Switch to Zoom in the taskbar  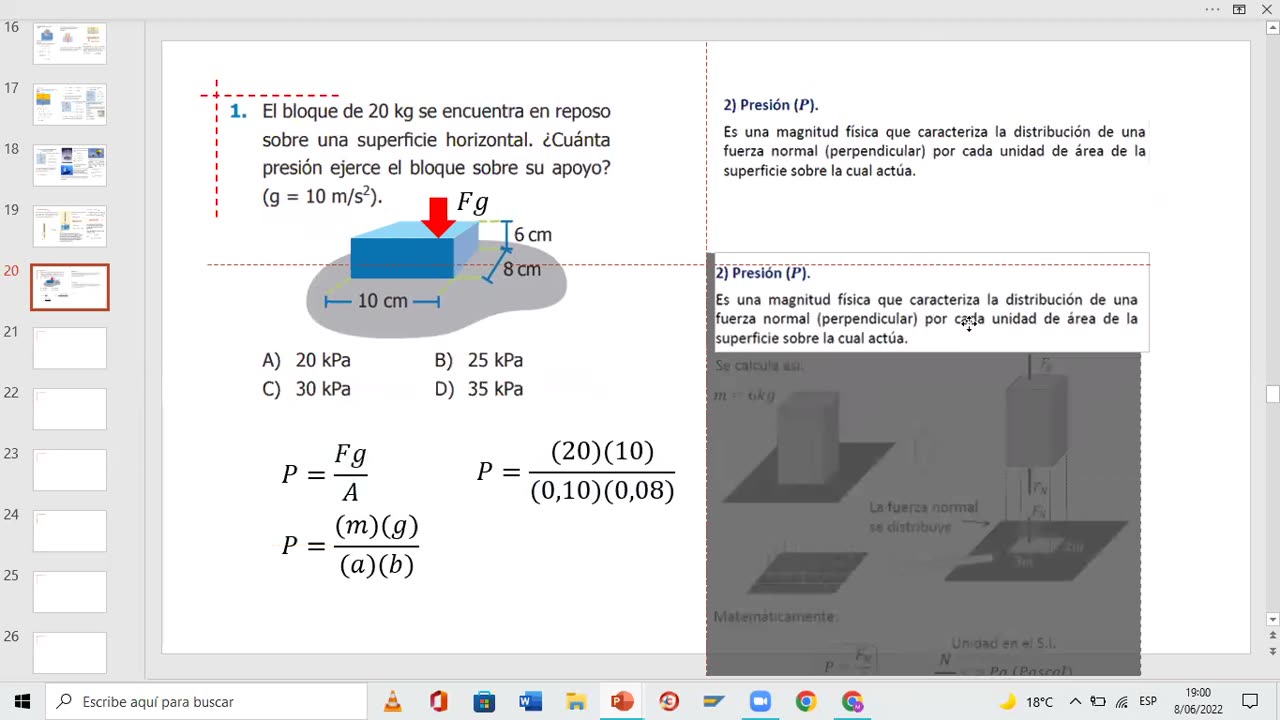760,701
